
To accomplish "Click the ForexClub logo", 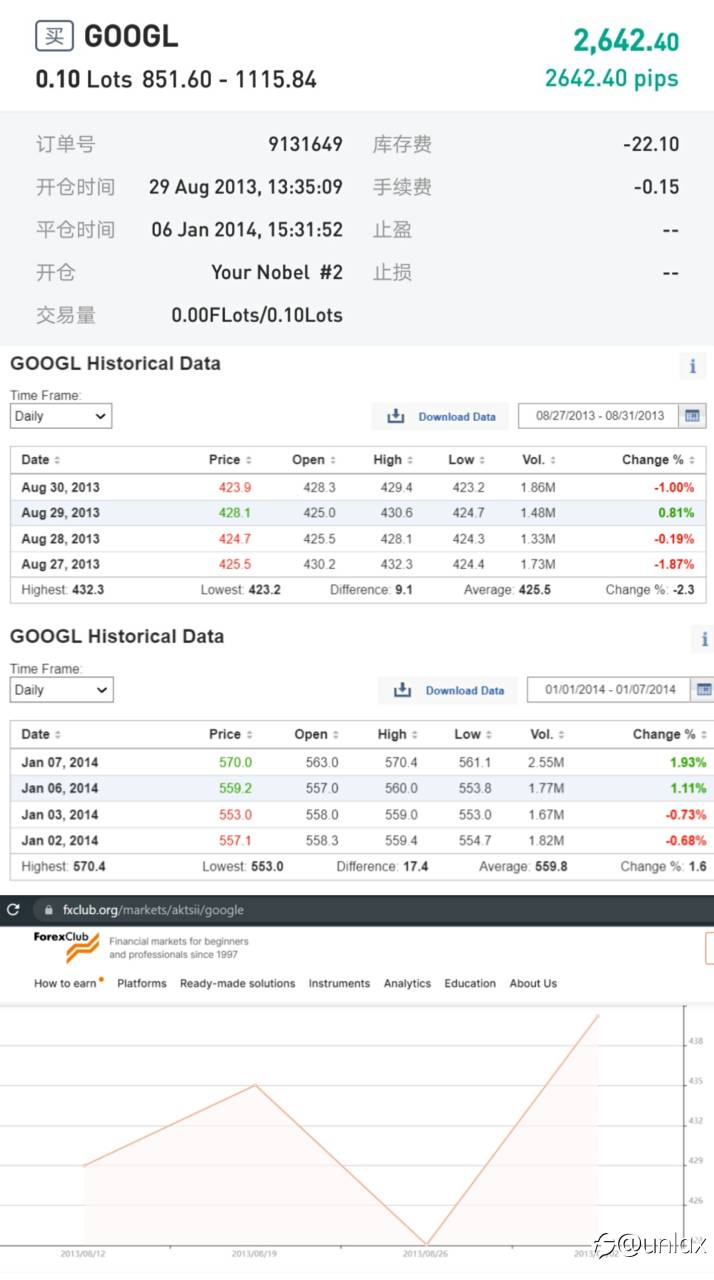I will 67,947.
